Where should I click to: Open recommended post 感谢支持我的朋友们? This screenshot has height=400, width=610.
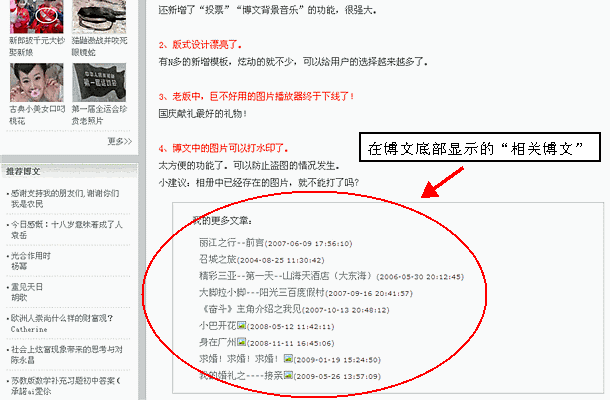pos(62,193)
